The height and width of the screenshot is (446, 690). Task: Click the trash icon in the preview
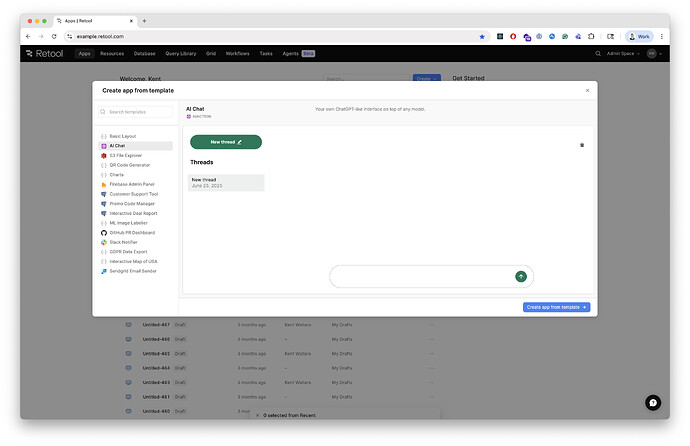click(x=582, y=145)
